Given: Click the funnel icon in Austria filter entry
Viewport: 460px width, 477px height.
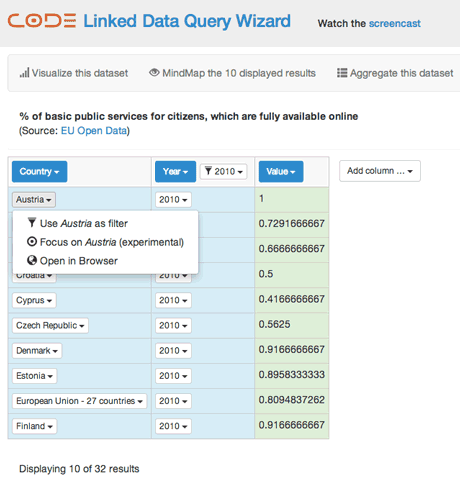Looking at the screenshot, I should (x=32, y=222).
